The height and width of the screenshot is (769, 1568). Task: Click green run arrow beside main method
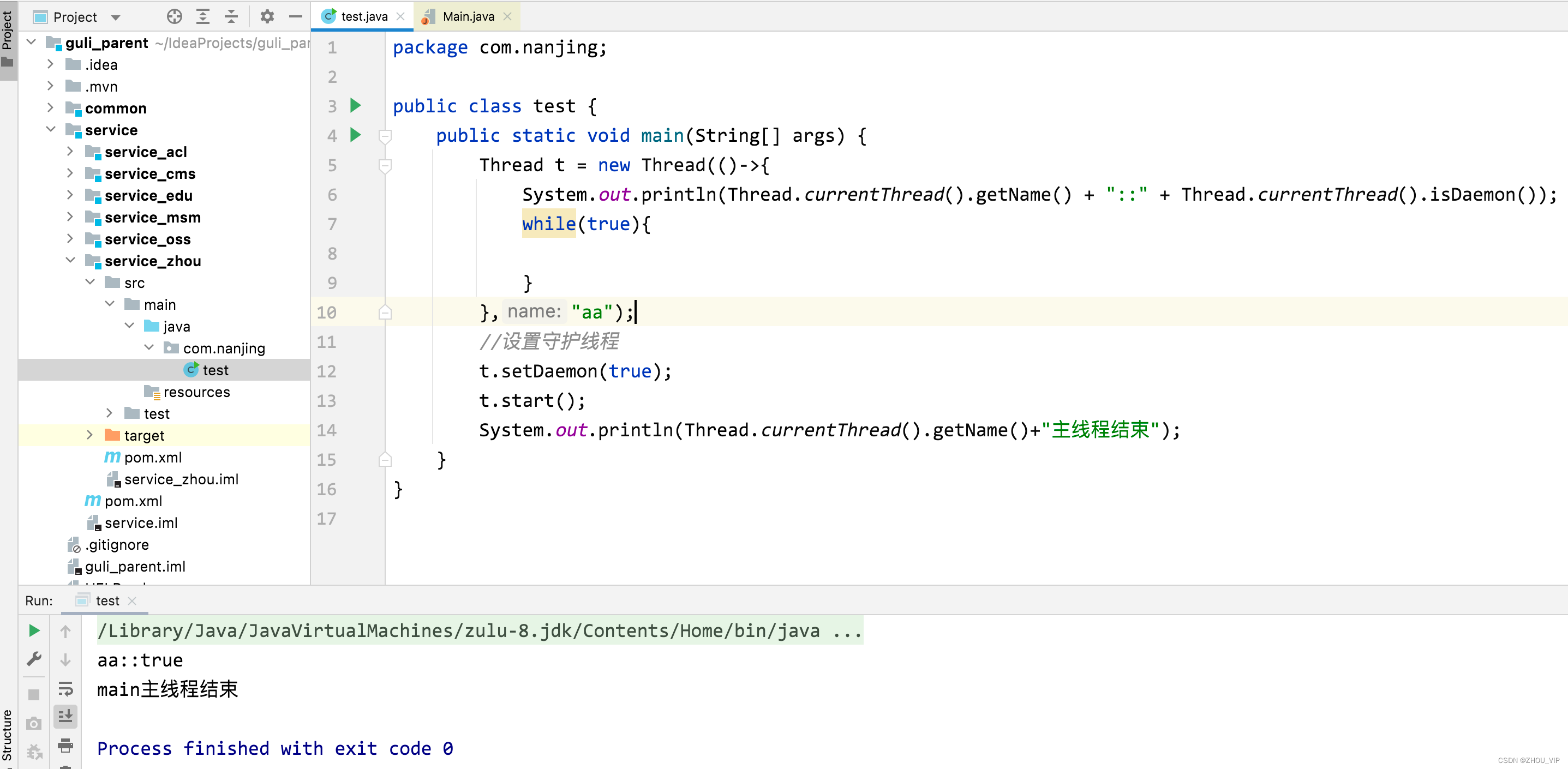point(356,135)
